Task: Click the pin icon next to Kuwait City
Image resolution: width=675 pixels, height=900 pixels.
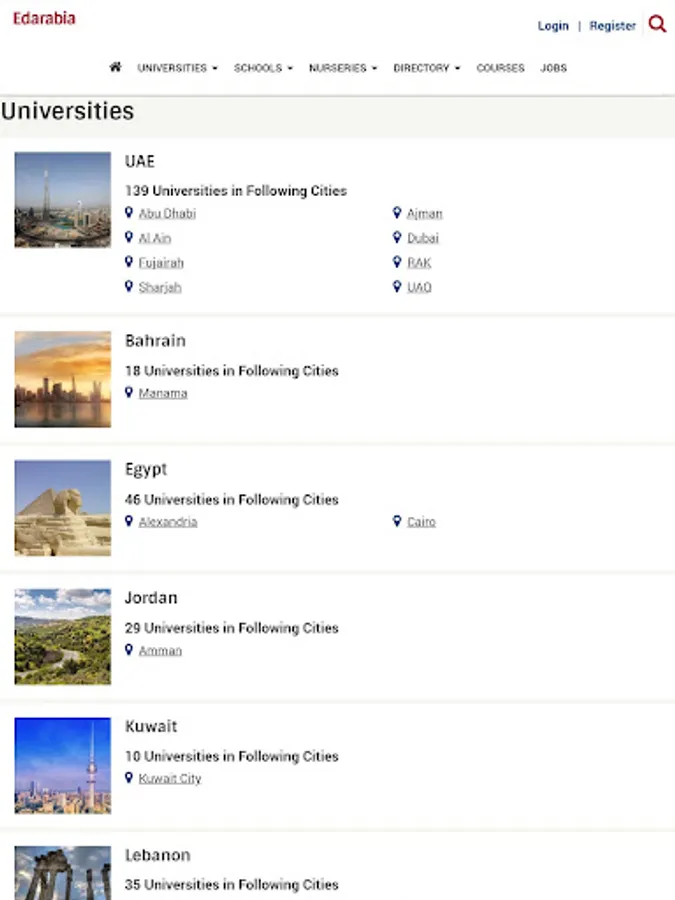Action: click(x=129, y=778)
